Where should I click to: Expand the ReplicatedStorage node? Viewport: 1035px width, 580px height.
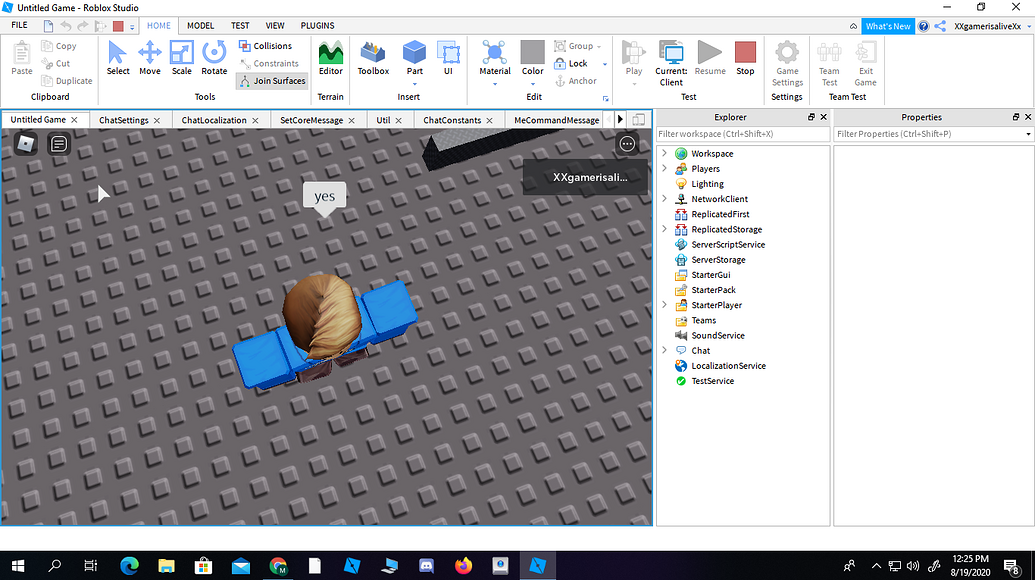point(665,229)
